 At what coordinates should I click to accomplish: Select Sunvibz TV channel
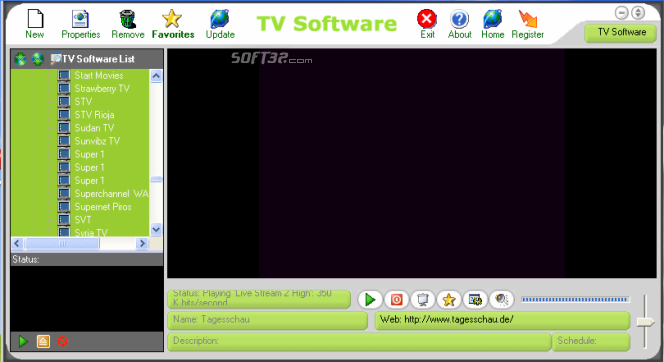point(97,141)
